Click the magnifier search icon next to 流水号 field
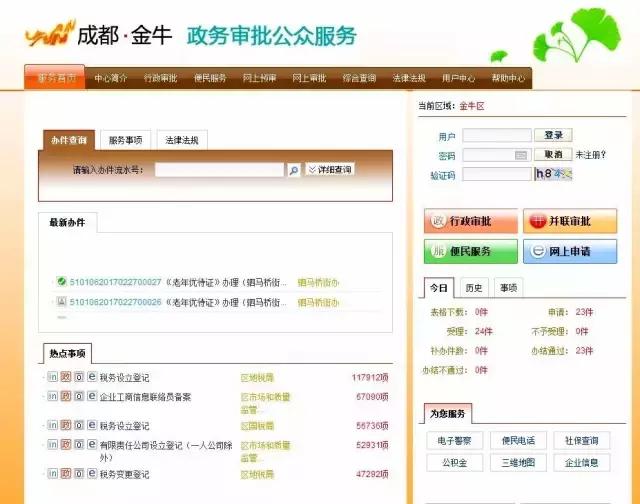Image resolution: width=640 pixels, height=504 pixels. pos(293,170)
